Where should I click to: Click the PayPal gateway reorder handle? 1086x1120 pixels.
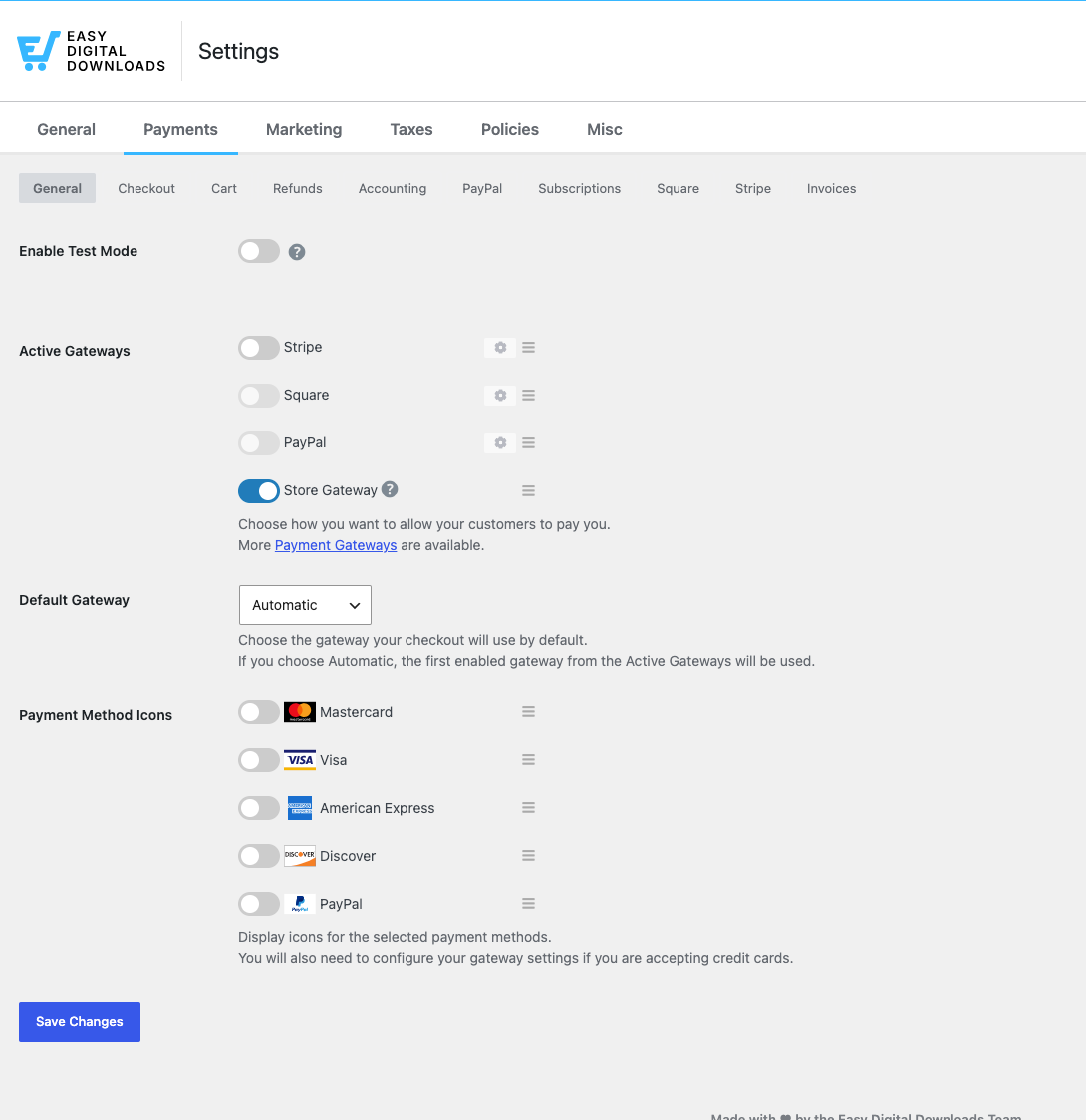click(x=528, y=442)
